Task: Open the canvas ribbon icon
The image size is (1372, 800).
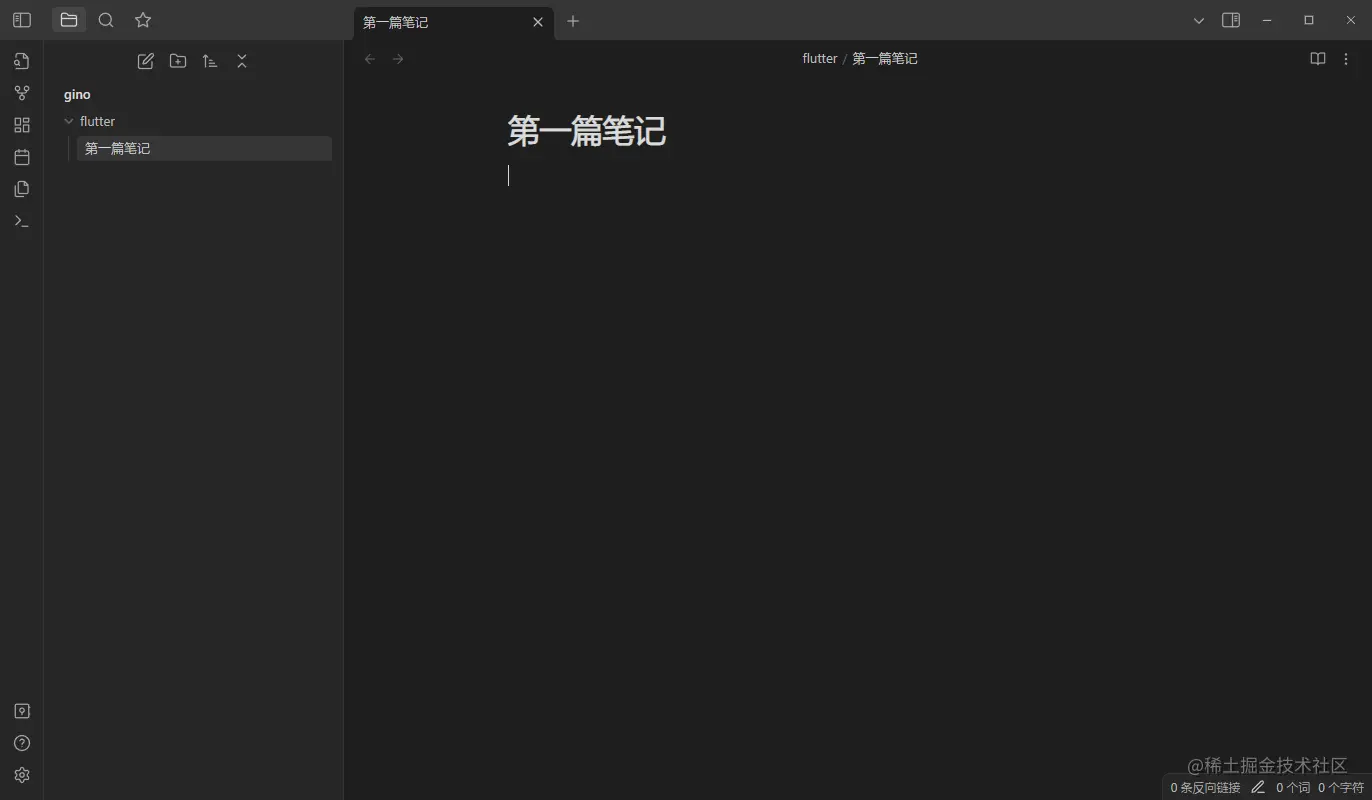Action: [22, 125]
